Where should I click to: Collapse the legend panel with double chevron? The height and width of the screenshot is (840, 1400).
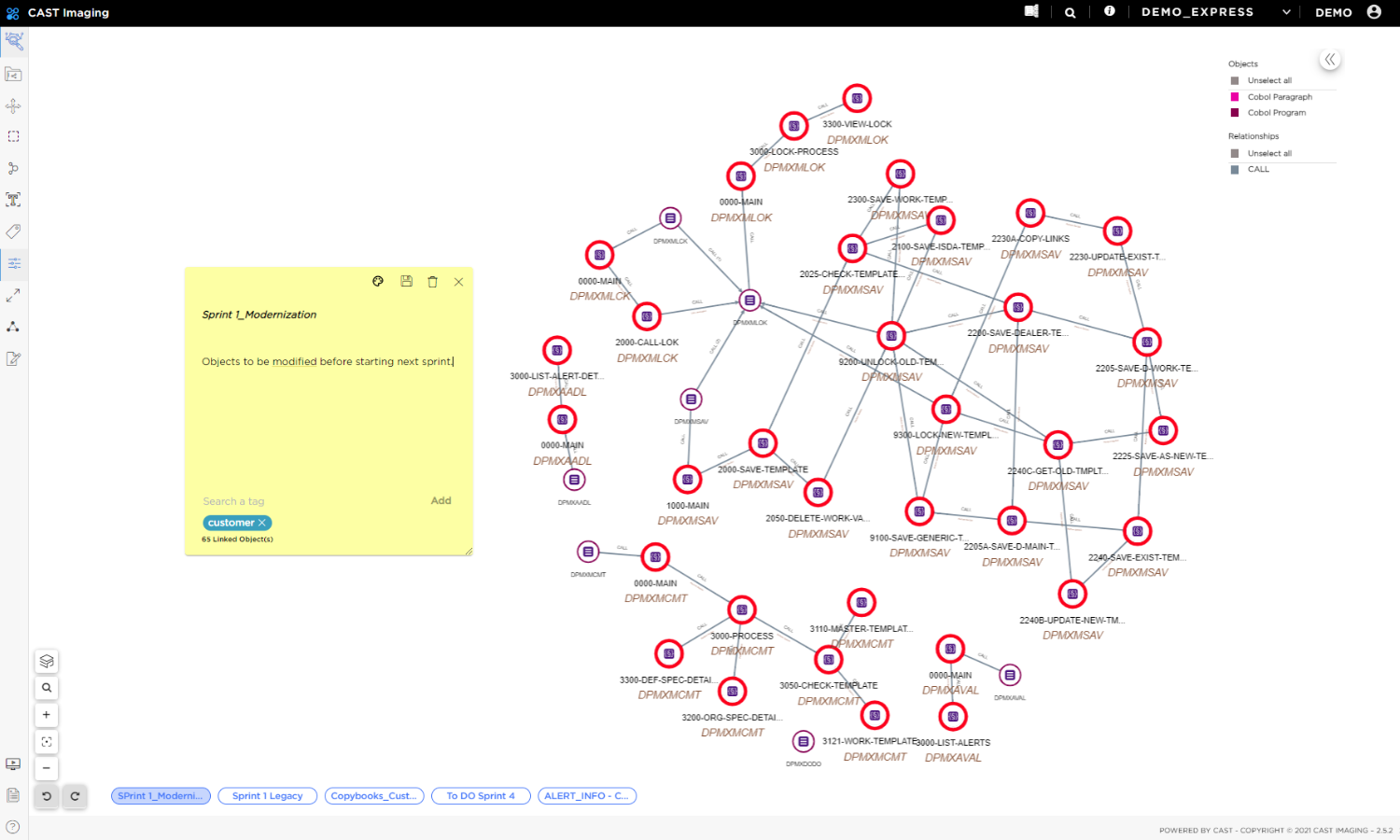click(x=1330, y=60)
